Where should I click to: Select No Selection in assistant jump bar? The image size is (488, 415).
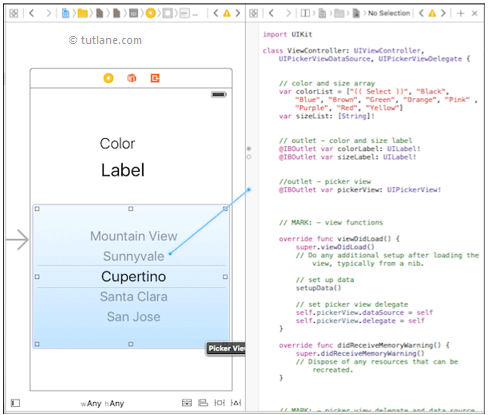(389, 13)
